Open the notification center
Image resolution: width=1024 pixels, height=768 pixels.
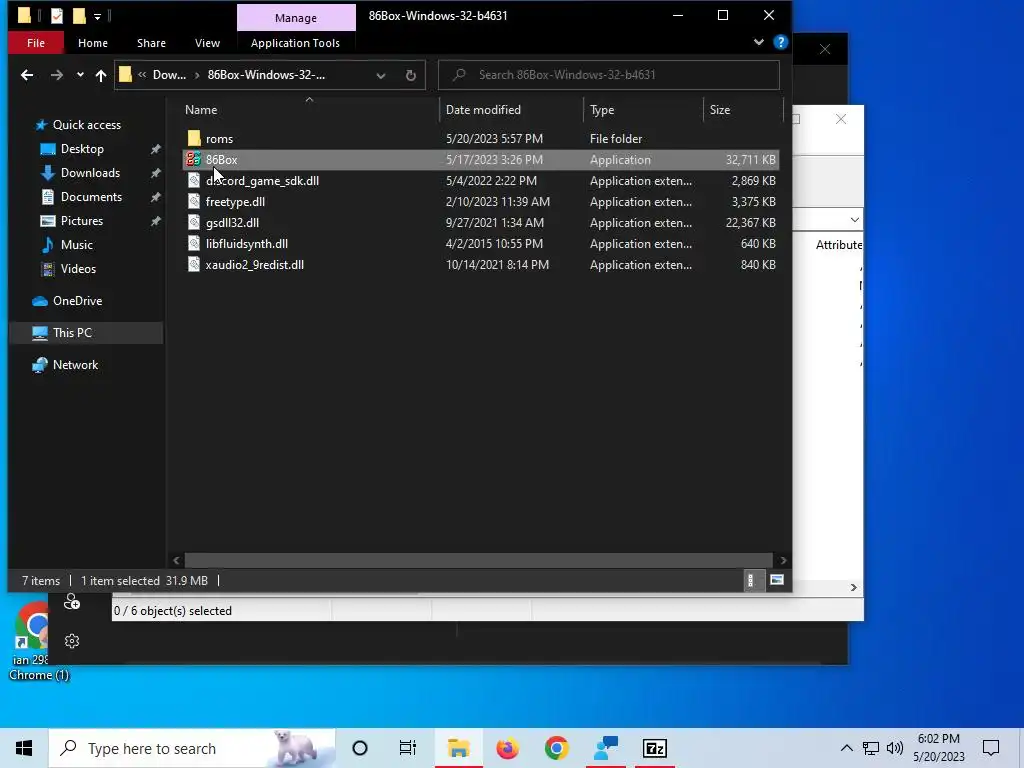point(991,748)
